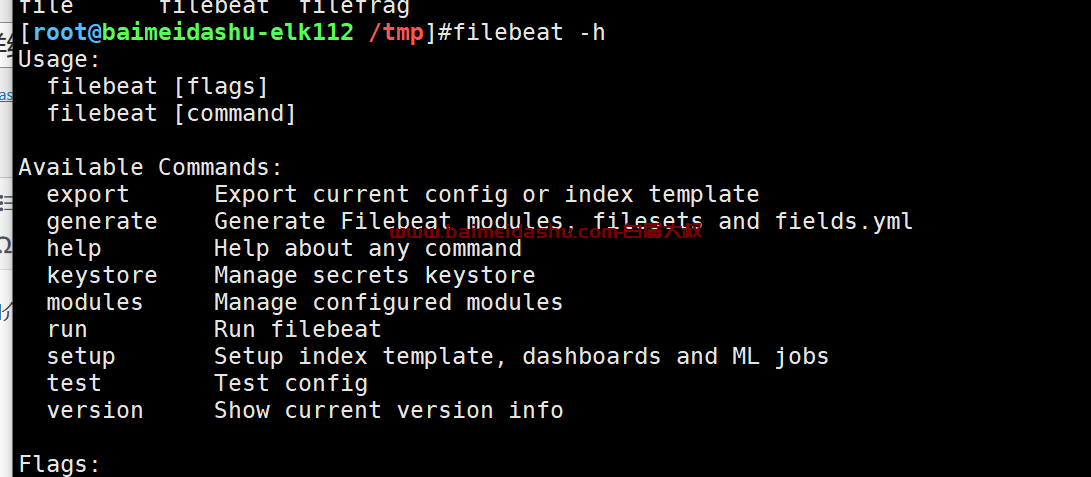Click the 'setup' command name

pos(81,357)
